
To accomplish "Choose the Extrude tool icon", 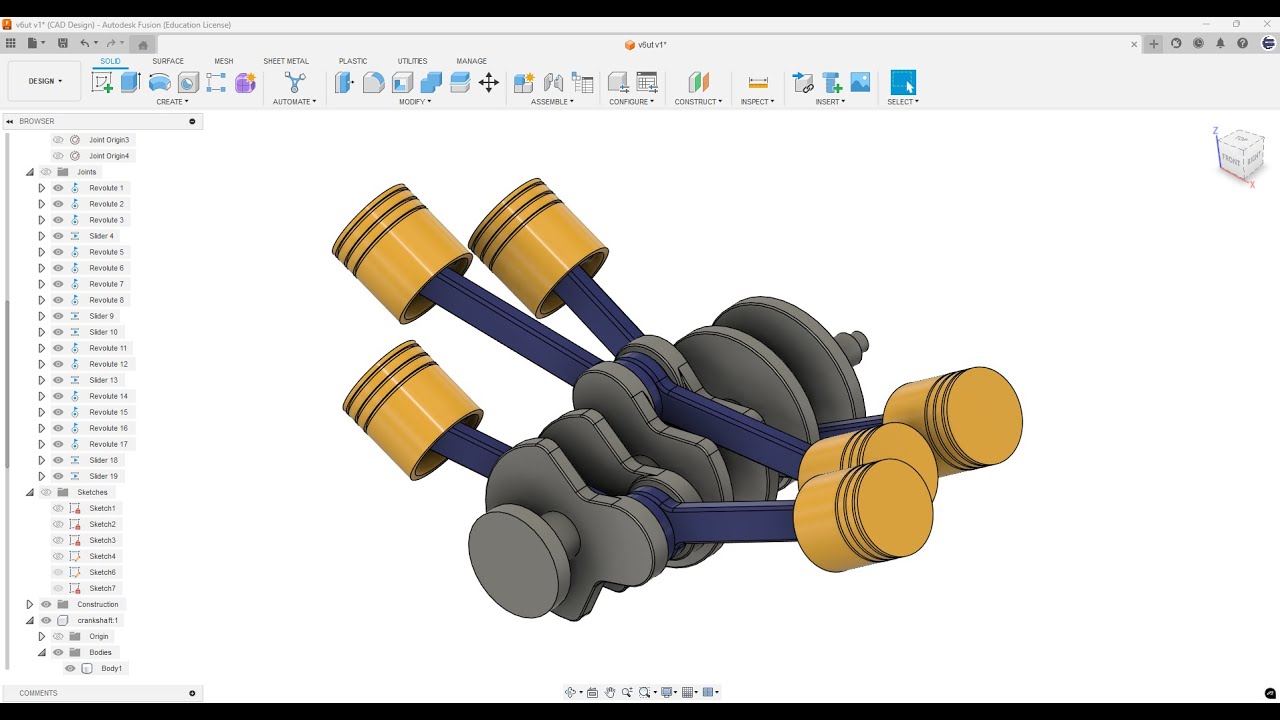I will pyautogui.click(x=130, y=83).
